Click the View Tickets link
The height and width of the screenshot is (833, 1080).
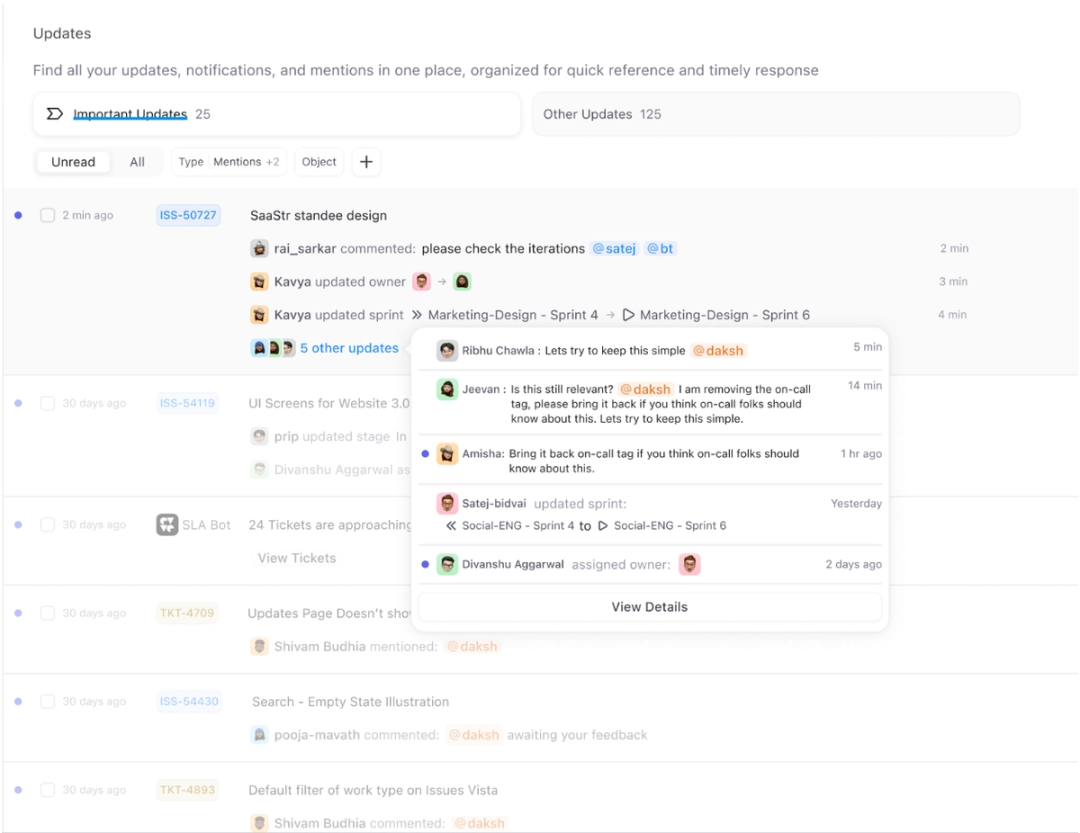(x=296, y=558)
